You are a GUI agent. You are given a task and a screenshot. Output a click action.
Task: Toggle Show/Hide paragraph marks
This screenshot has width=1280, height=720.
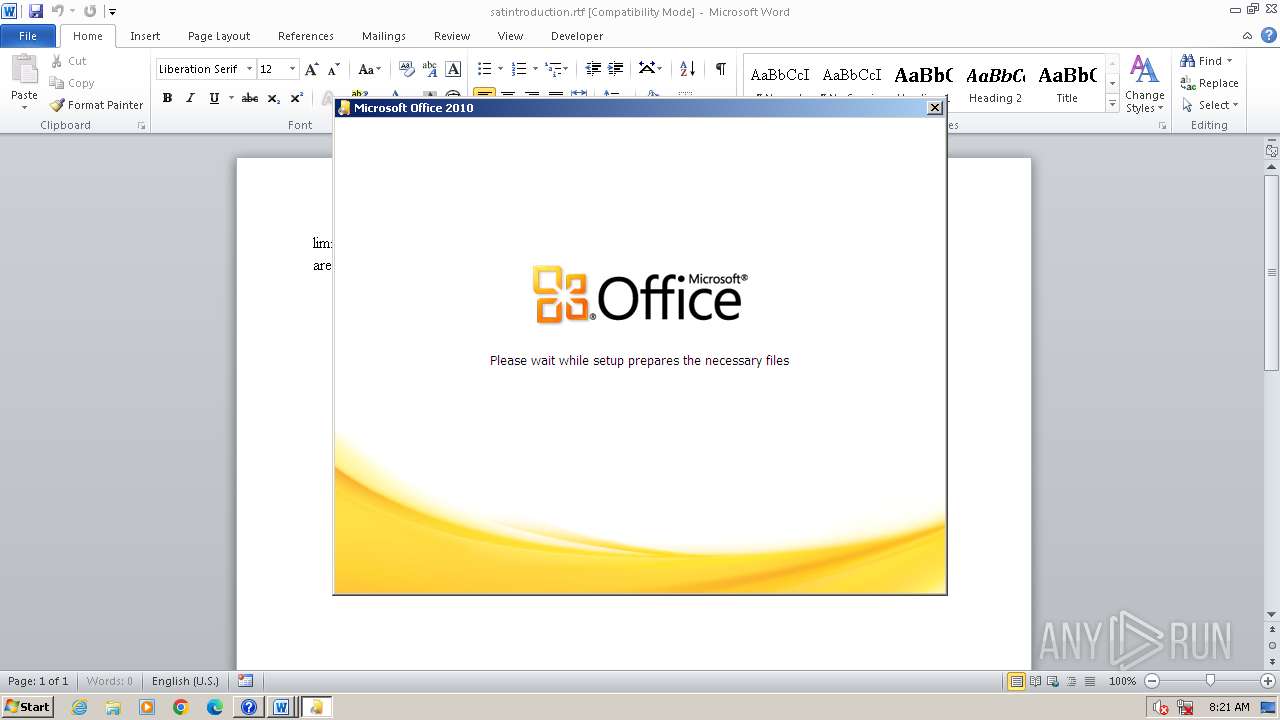[720, 69]
